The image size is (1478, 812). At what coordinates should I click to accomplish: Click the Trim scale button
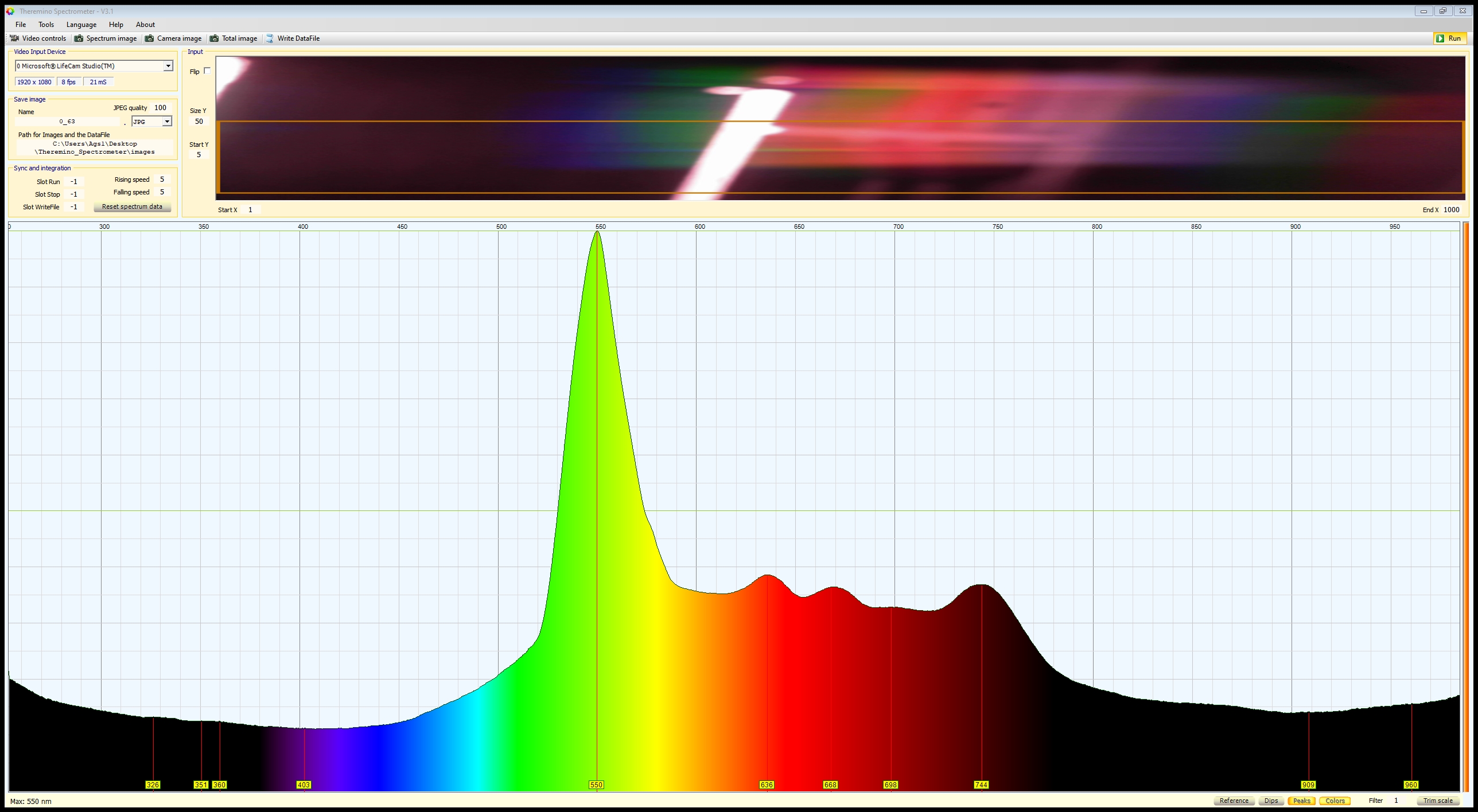(x=1438, y=801)
